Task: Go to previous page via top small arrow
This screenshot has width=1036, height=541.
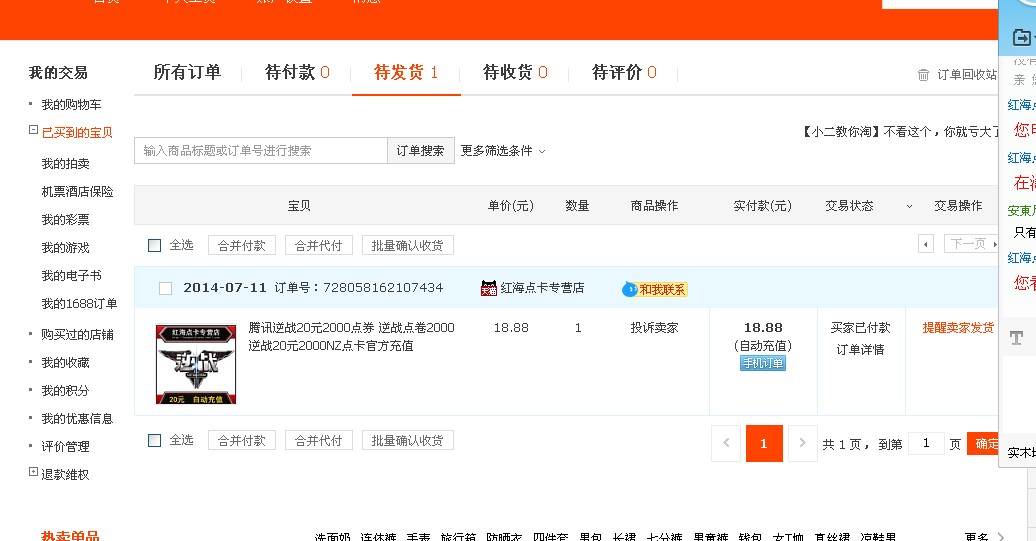Action: [x=926, y=244]
